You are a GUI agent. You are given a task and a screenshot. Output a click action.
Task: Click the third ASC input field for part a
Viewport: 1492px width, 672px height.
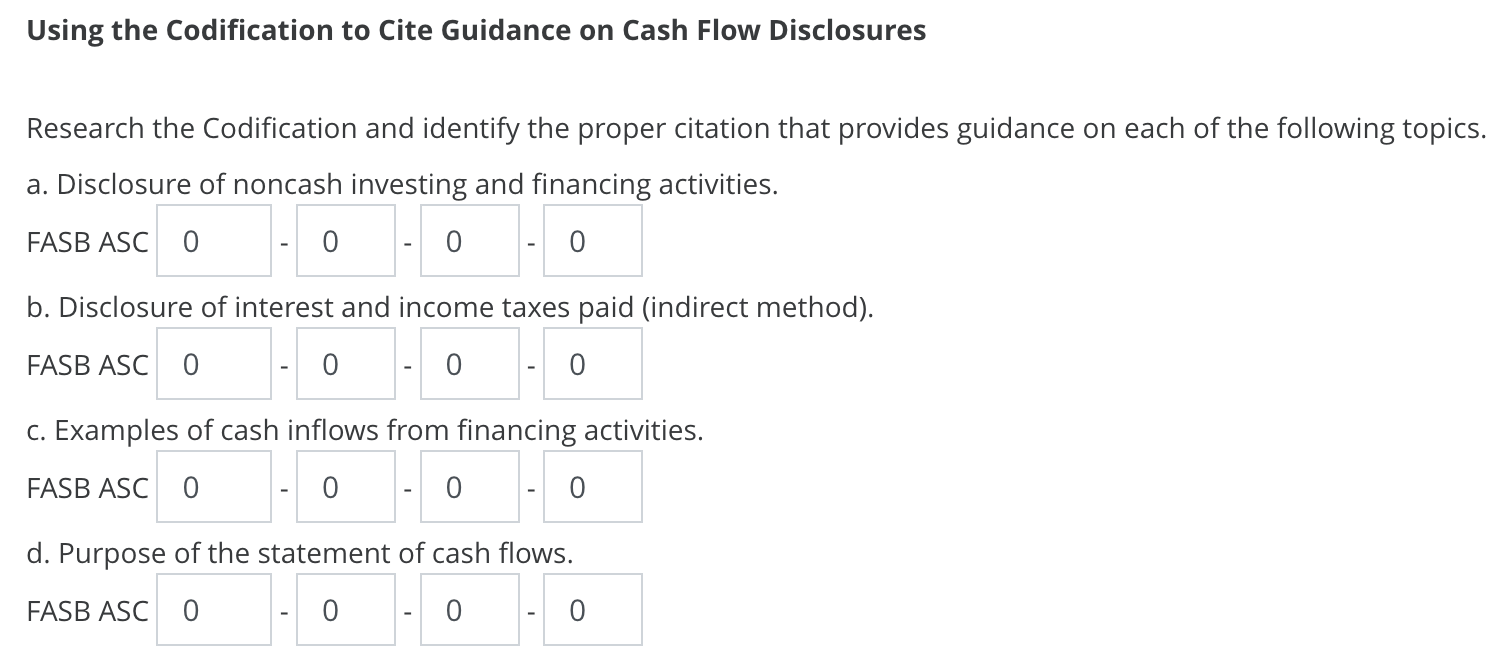(x=469, y=240)
